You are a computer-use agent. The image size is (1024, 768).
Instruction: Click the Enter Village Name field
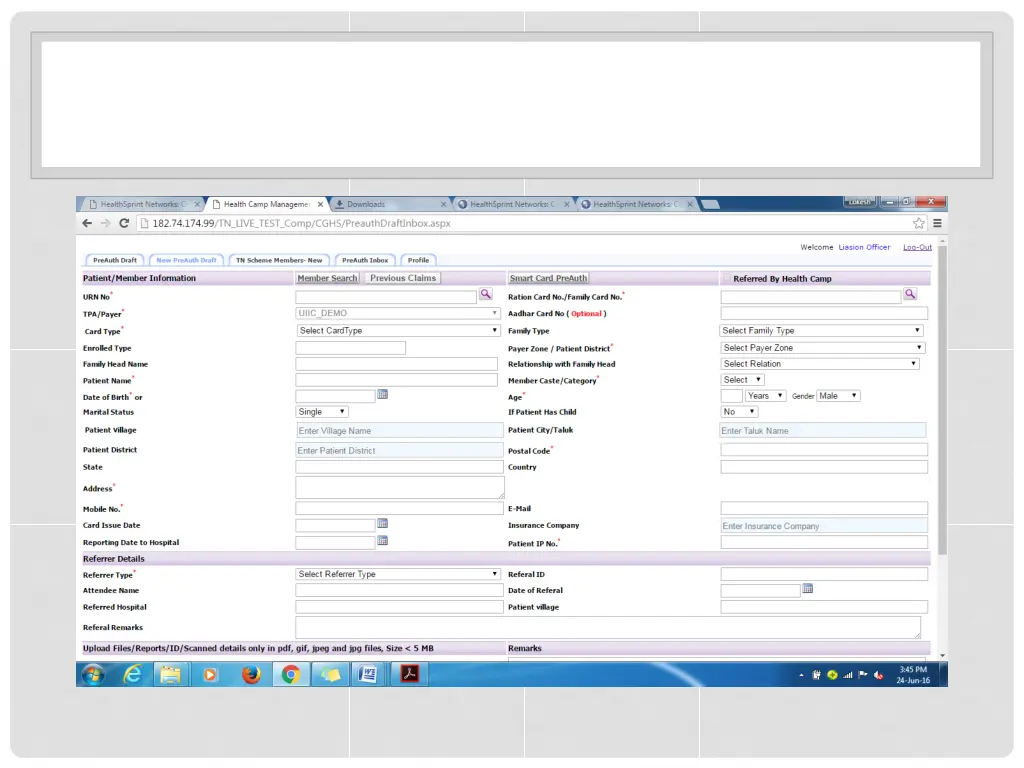point(399,430)
